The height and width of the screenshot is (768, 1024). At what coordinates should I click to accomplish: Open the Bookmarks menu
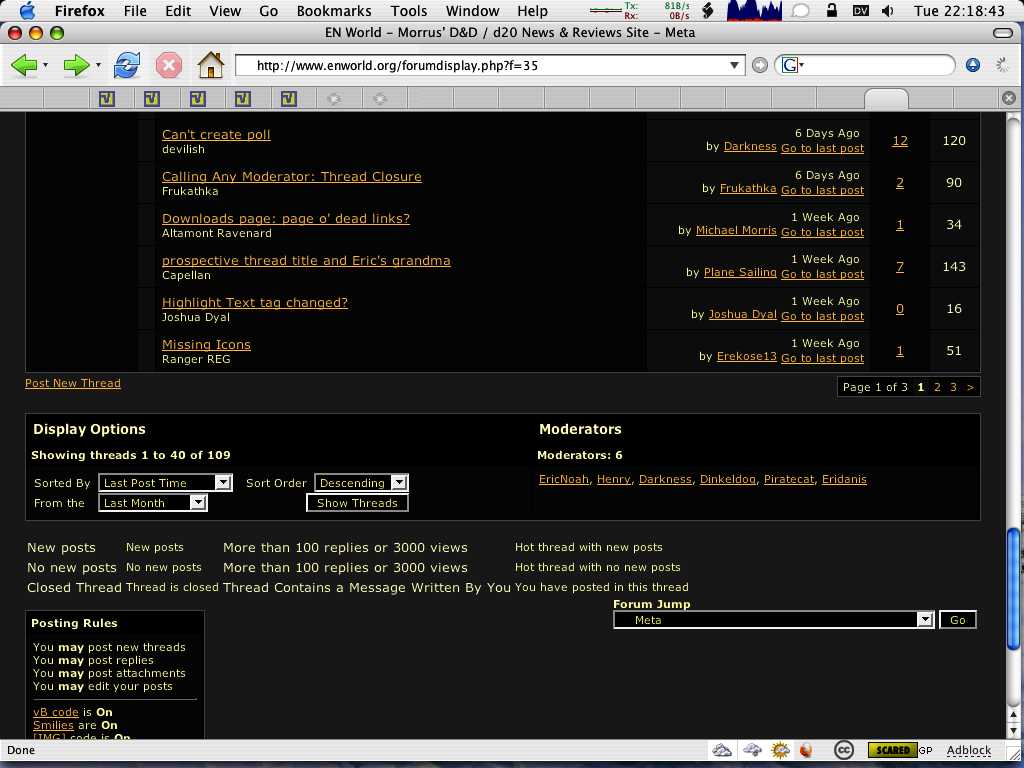pos(336,11)
